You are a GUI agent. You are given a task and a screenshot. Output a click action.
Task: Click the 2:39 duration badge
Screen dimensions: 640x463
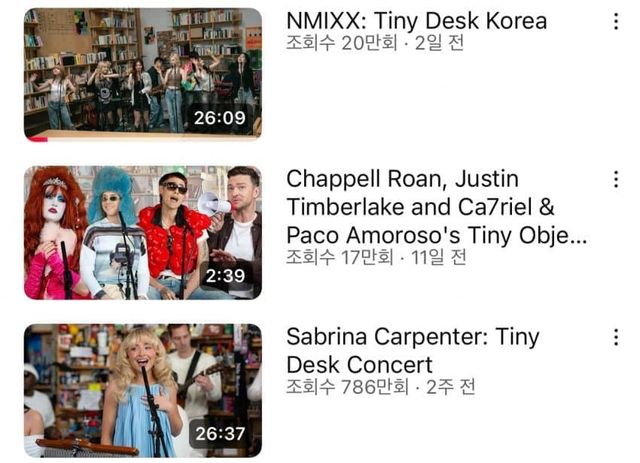(225, 276)
